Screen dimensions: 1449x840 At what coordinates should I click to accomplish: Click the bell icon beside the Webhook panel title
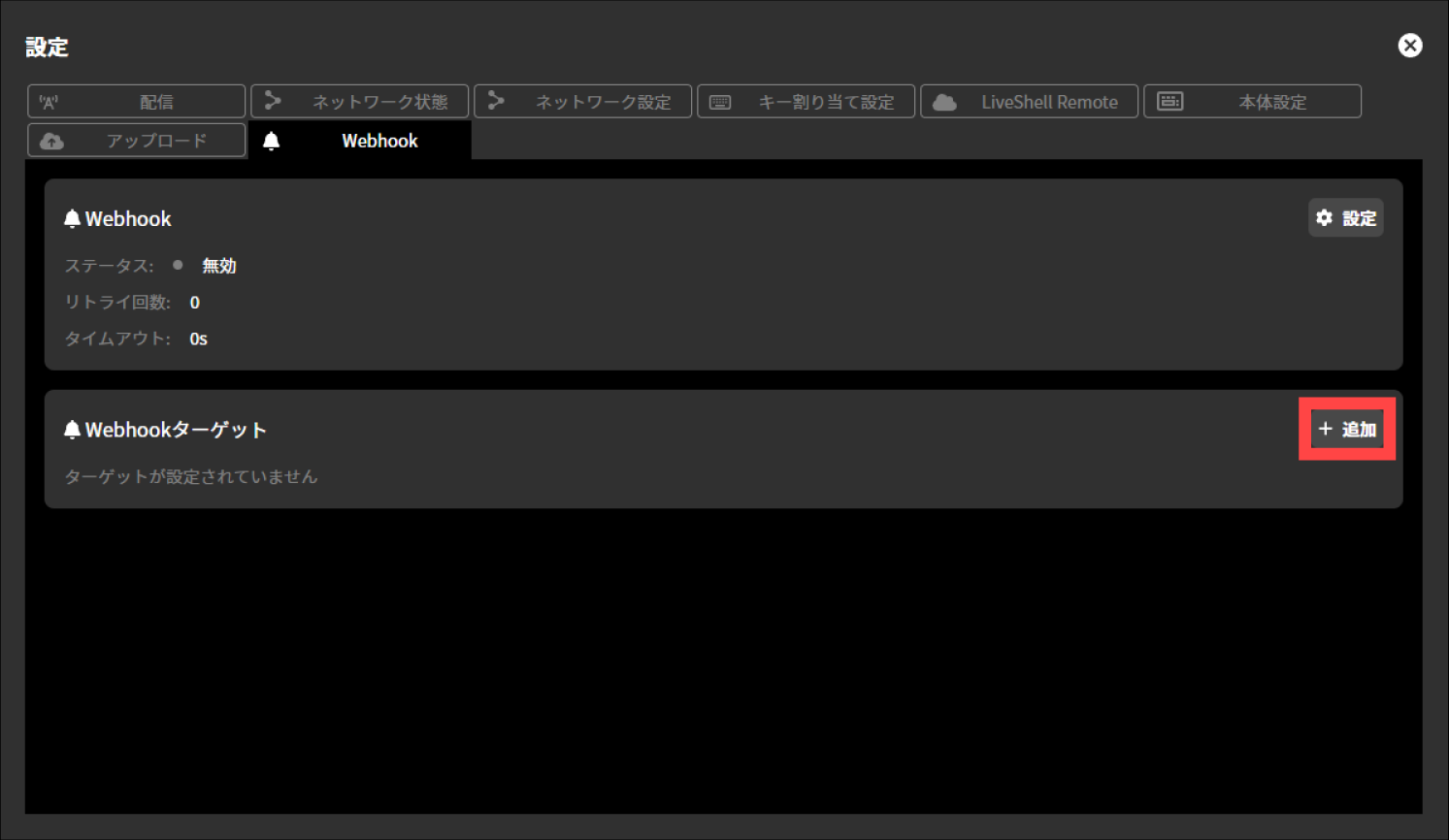pos(71,218)
